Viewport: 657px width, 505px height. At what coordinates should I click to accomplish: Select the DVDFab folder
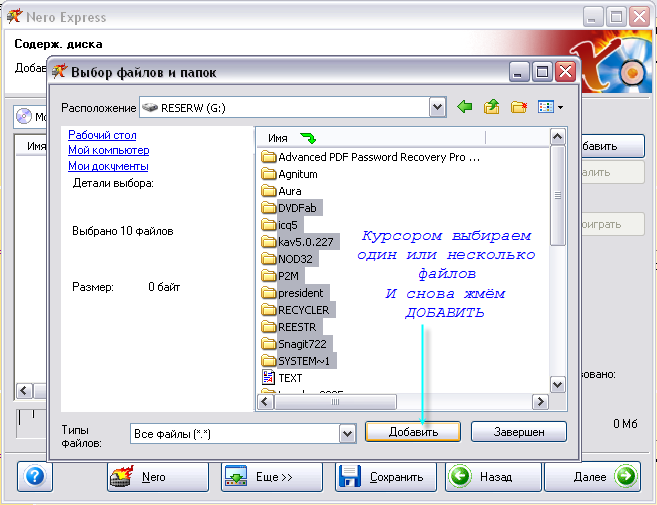coord(291,208)
